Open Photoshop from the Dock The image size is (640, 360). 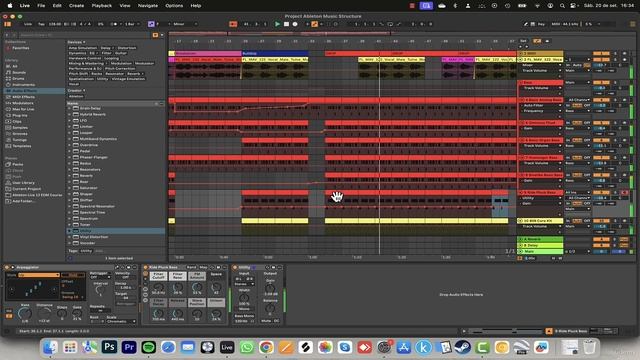point(109,347)
